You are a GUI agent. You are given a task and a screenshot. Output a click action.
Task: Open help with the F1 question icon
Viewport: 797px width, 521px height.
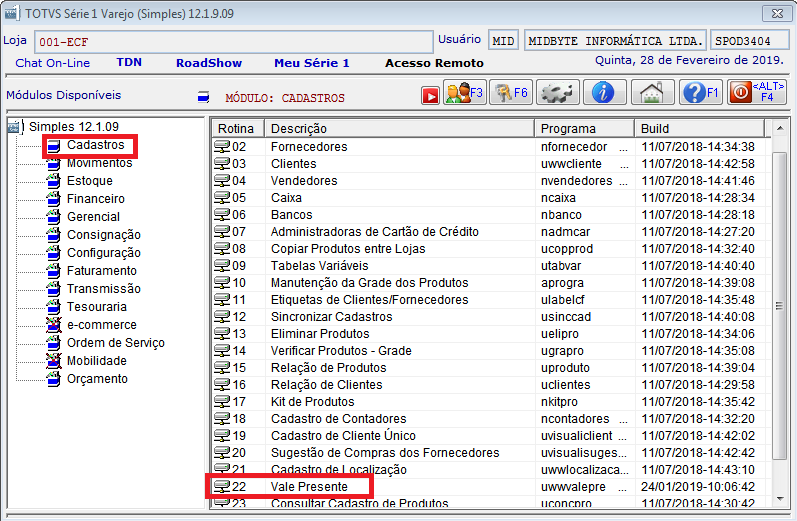[701, 93]
